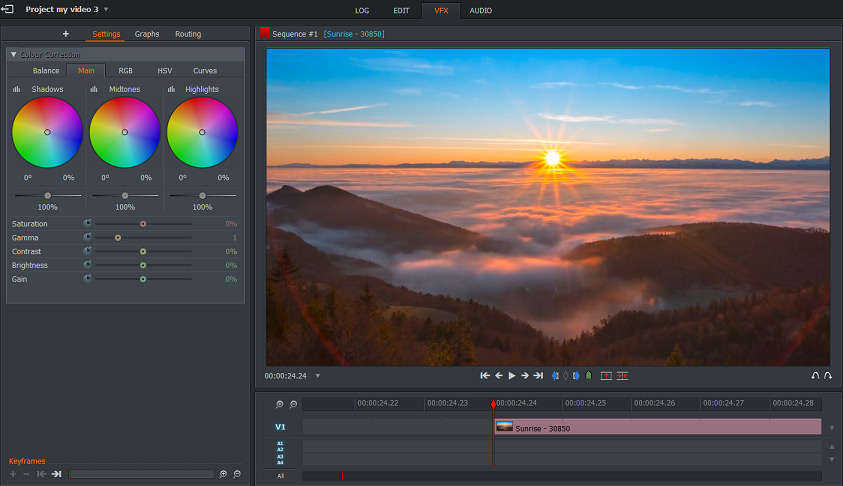Click the timeline zoom-in magnifier icon

point(279,404)
